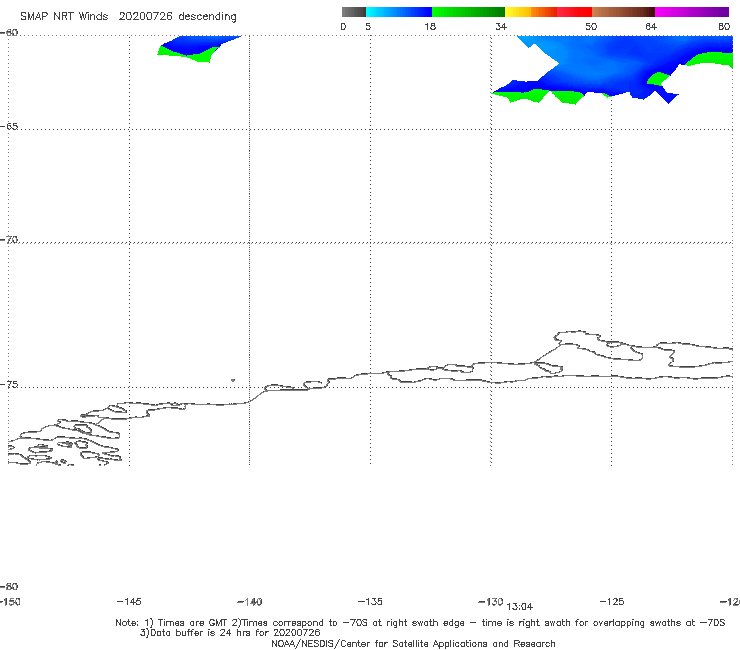Click the color bar label '5'
The height and width of the screenshot is (650, 740).
click(368, 26)
